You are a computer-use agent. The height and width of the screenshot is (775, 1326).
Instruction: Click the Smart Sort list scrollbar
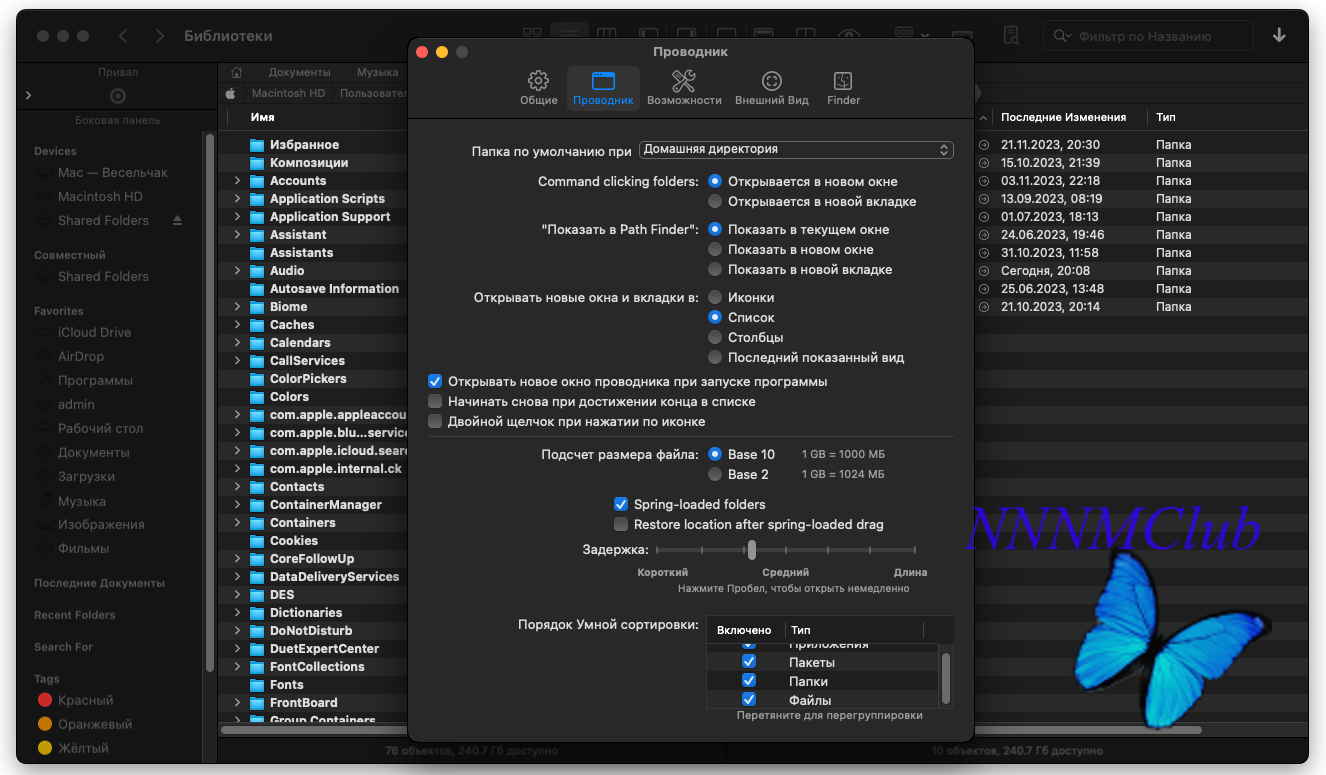point(946,678)
